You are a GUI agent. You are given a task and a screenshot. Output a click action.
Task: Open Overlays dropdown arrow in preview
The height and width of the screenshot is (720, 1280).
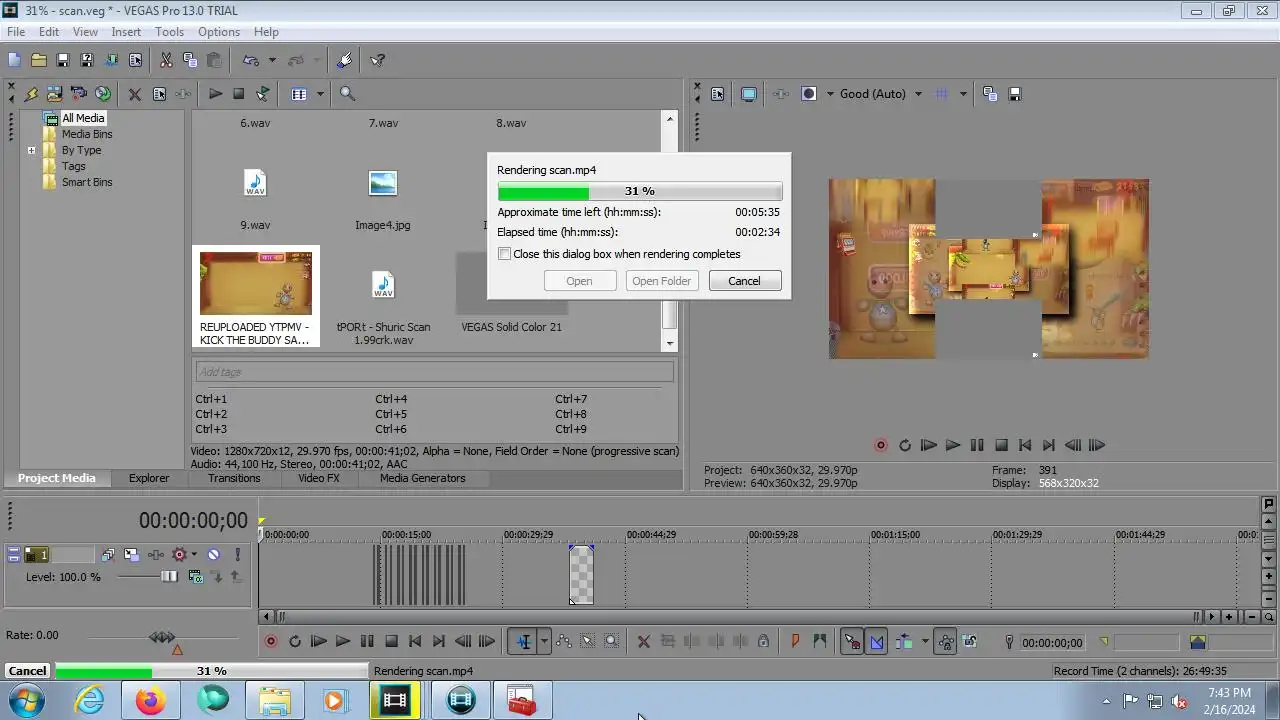[963, 94]
